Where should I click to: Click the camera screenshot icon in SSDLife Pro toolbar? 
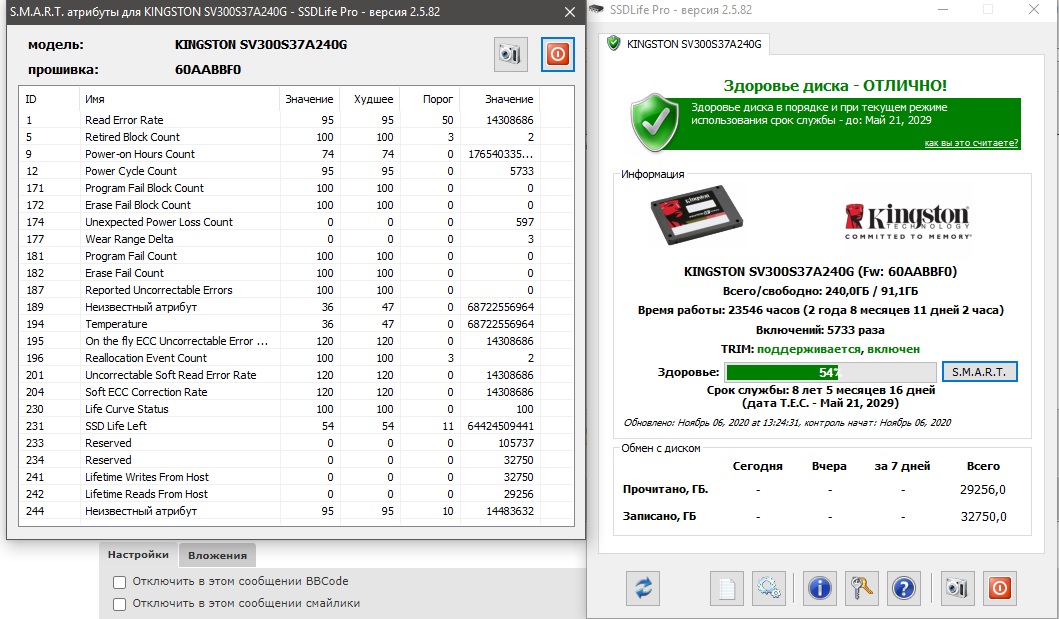(x=957, y=588)
